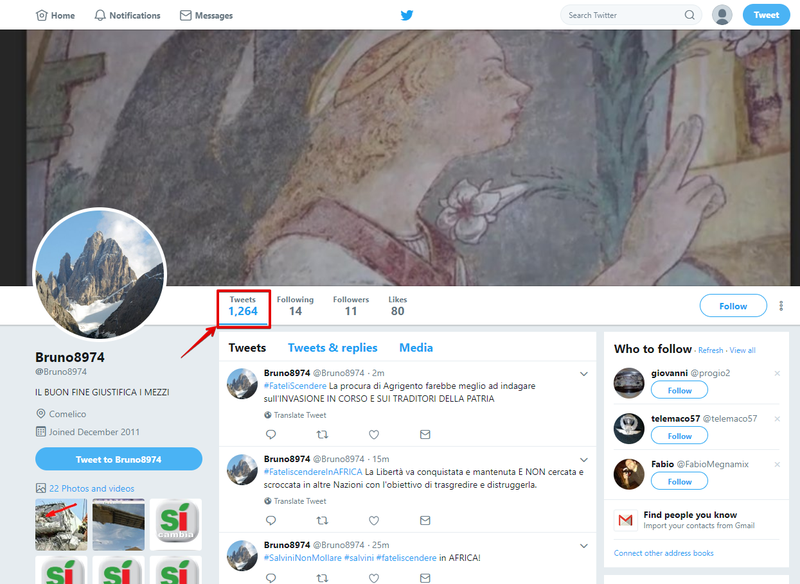Expand options on the 25m tweet
The width and height of the screenshot is (800, 584).
tap(584, 546)
